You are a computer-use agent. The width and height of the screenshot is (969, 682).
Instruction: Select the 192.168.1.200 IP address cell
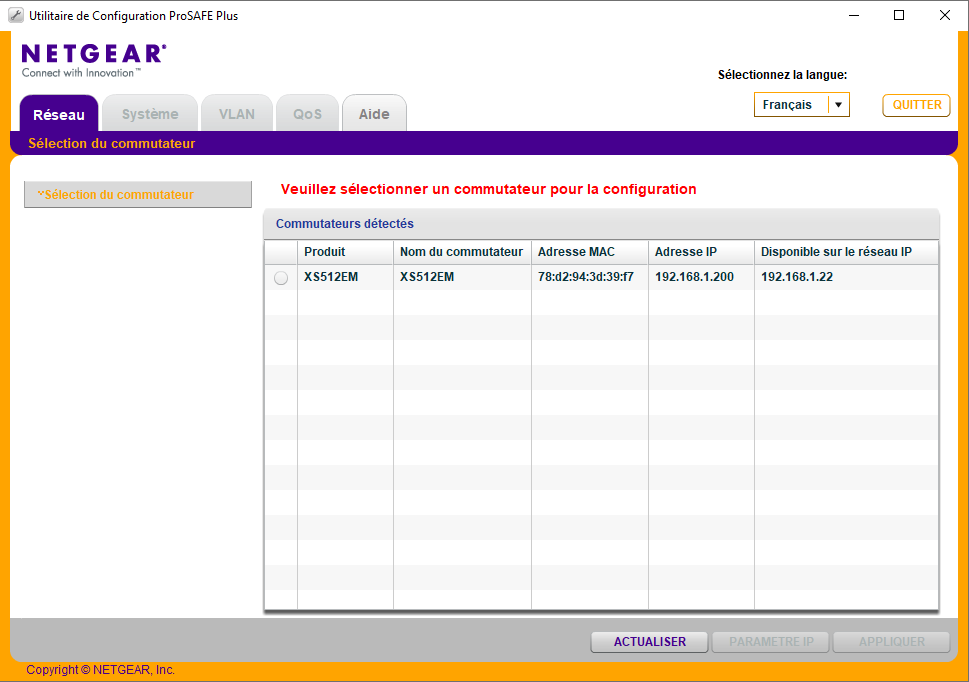[694, 277]
